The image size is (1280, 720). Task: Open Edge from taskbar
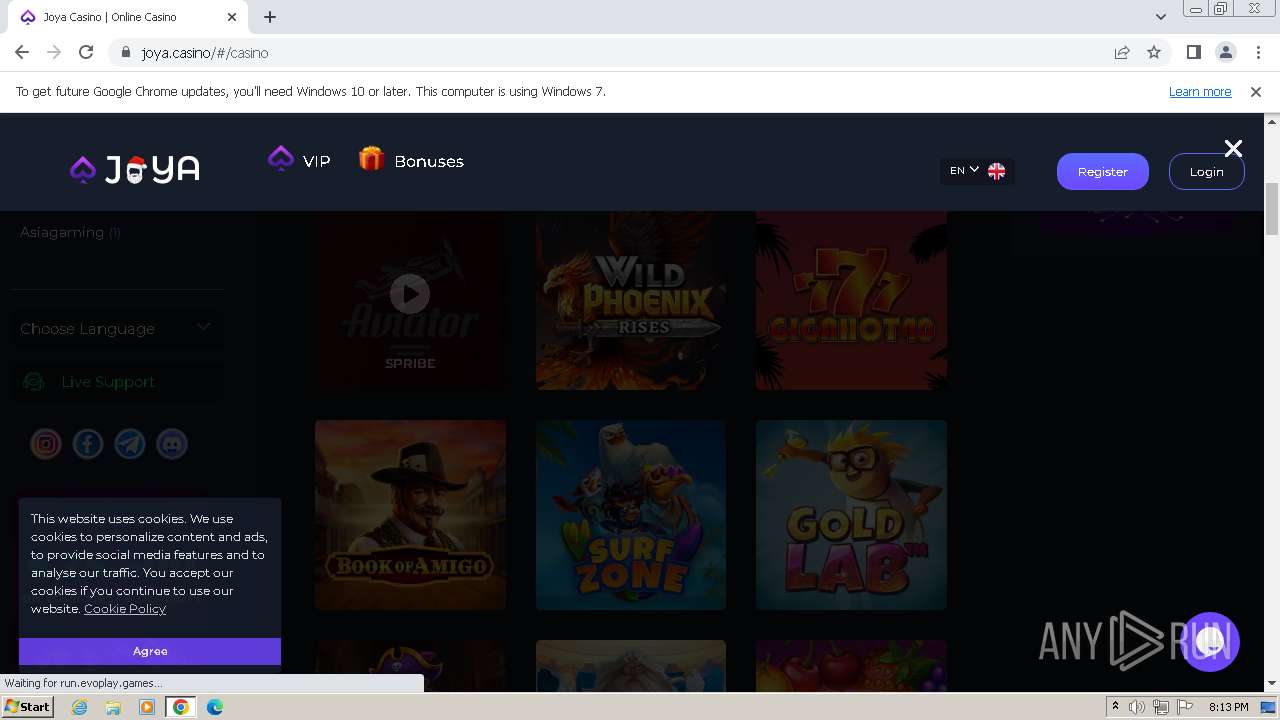(215, 707)
